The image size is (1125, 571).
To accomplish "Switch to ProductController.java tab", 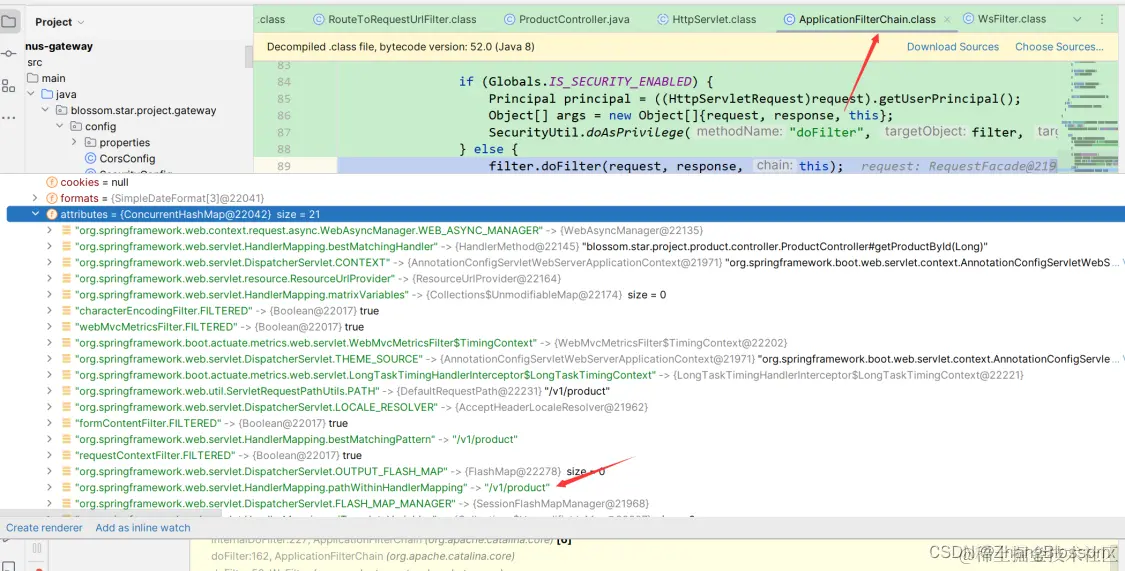I will pos(567,19).
